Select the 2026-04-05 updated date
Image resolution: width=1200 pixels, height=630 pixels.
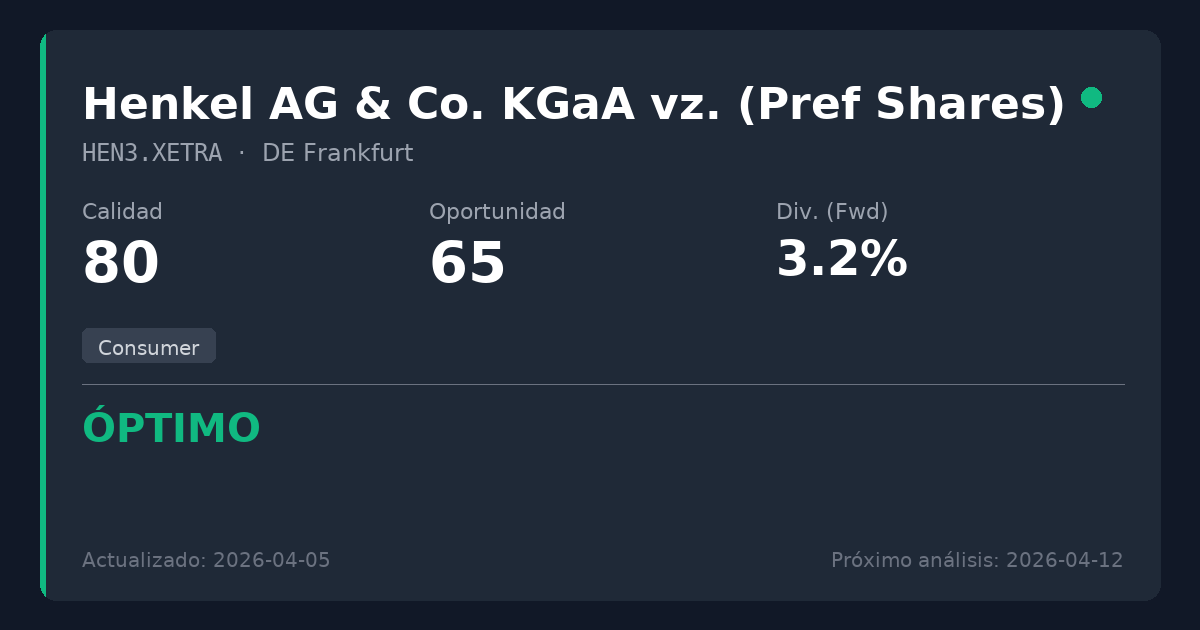pyautogui.click(x=271, y=560)
